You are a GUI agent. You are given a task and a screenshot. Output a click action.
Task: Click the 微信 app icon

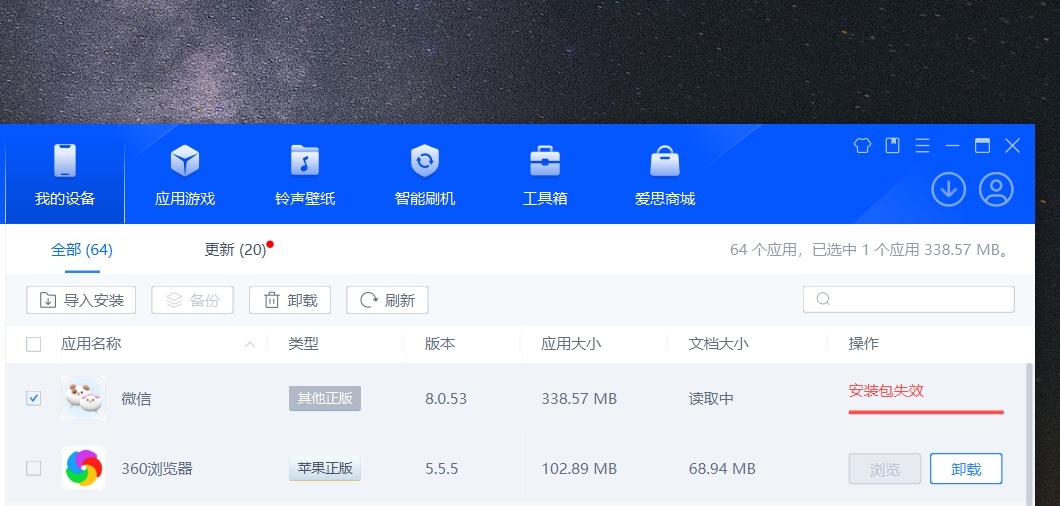83,398
